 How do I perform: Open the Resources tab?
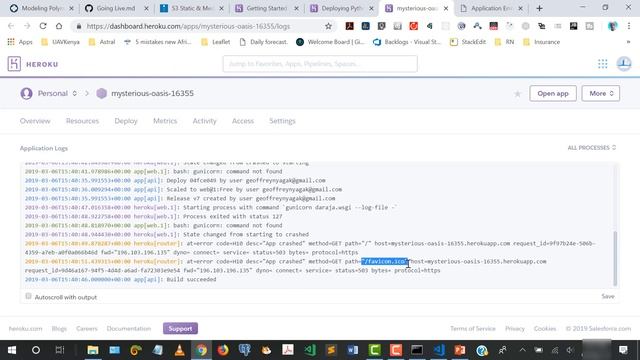(x=82, y=121)
